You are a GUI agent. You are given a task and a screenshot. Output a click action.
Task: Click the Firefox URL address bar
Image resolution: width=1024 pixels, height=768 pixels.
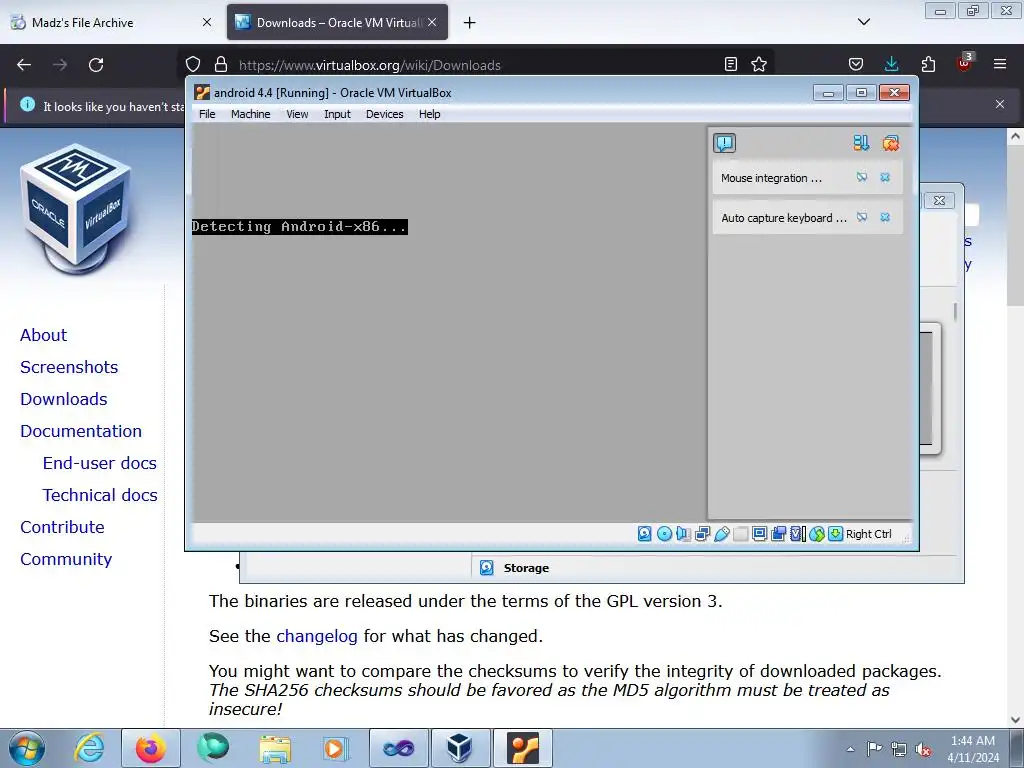pos(477,65)
